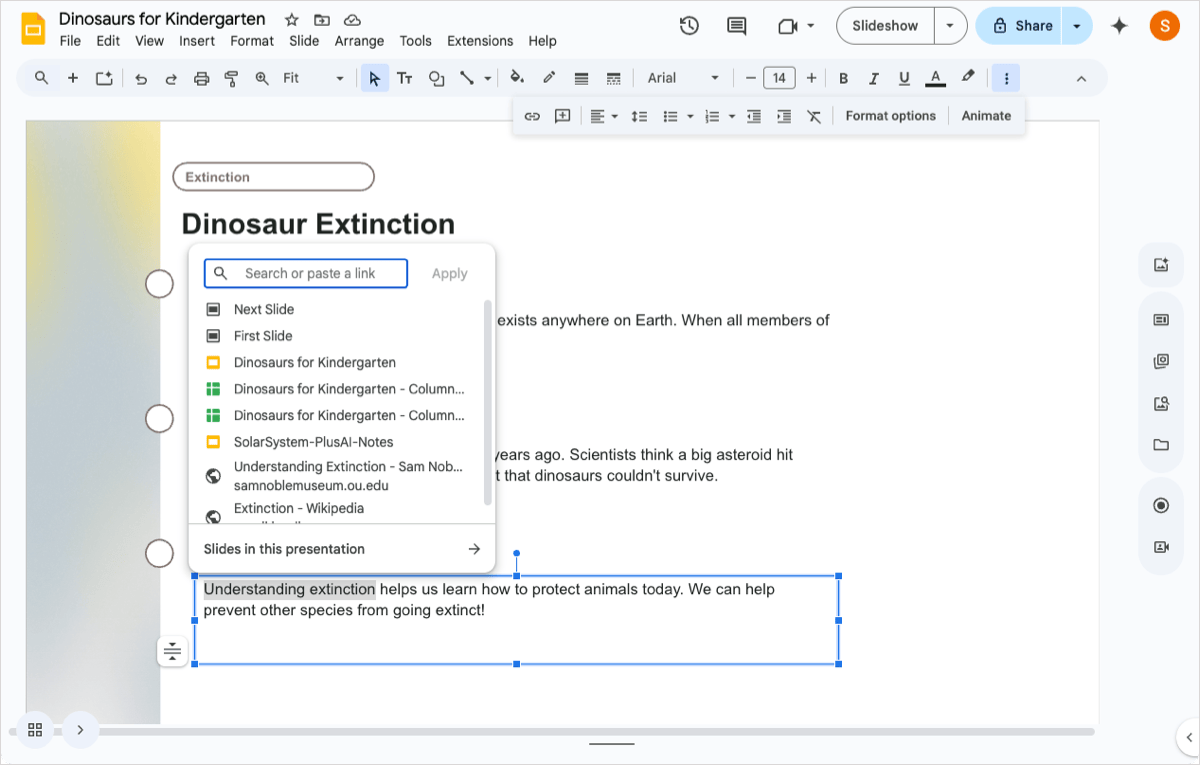Screen dimensions: 1200x765
Task: Click the Animate button
Action: click(x=986, y=116)
